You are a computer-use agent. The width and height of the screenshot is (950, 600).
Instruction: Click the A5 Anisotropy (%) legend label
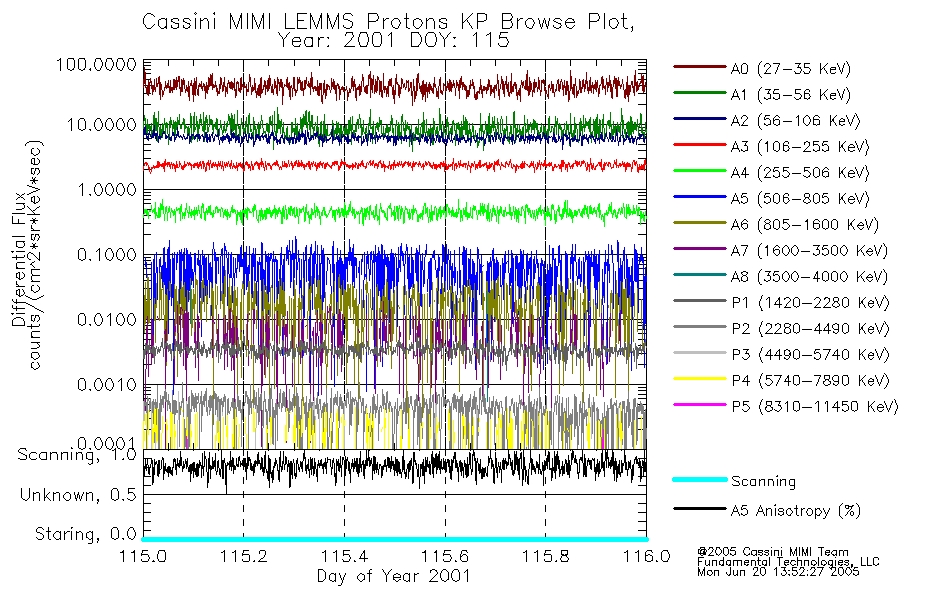pyautogui.click(x=796, y=511)
